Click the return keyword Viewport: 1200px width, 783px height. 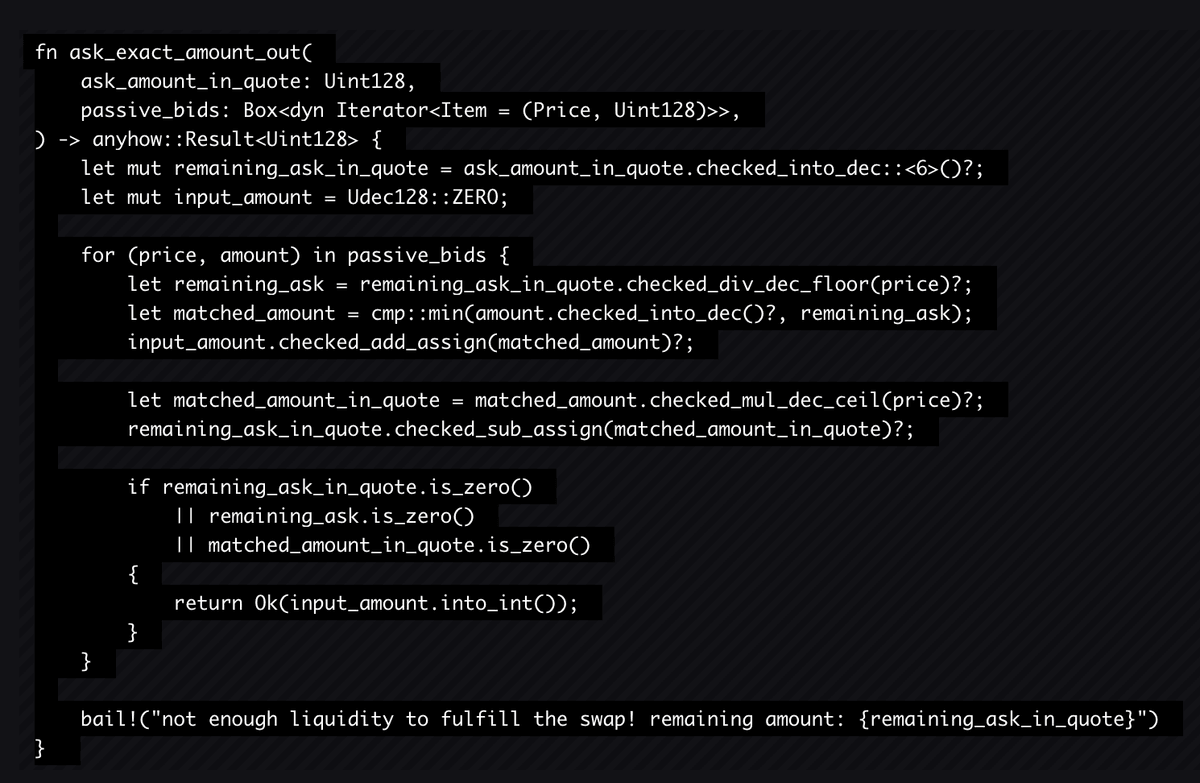[x=208, y=603]
